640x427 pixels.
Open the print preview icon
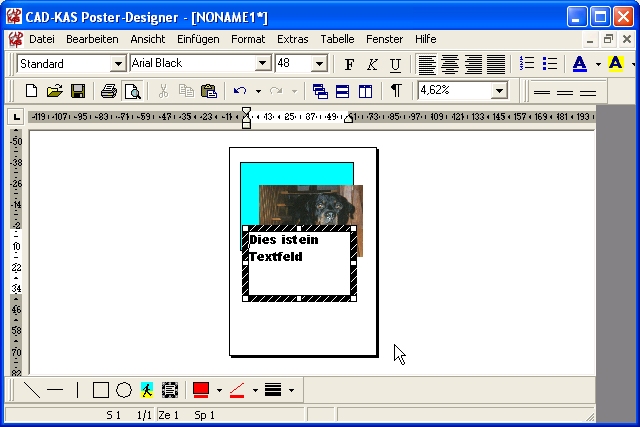pyautogui.click(x=131, y=91)
